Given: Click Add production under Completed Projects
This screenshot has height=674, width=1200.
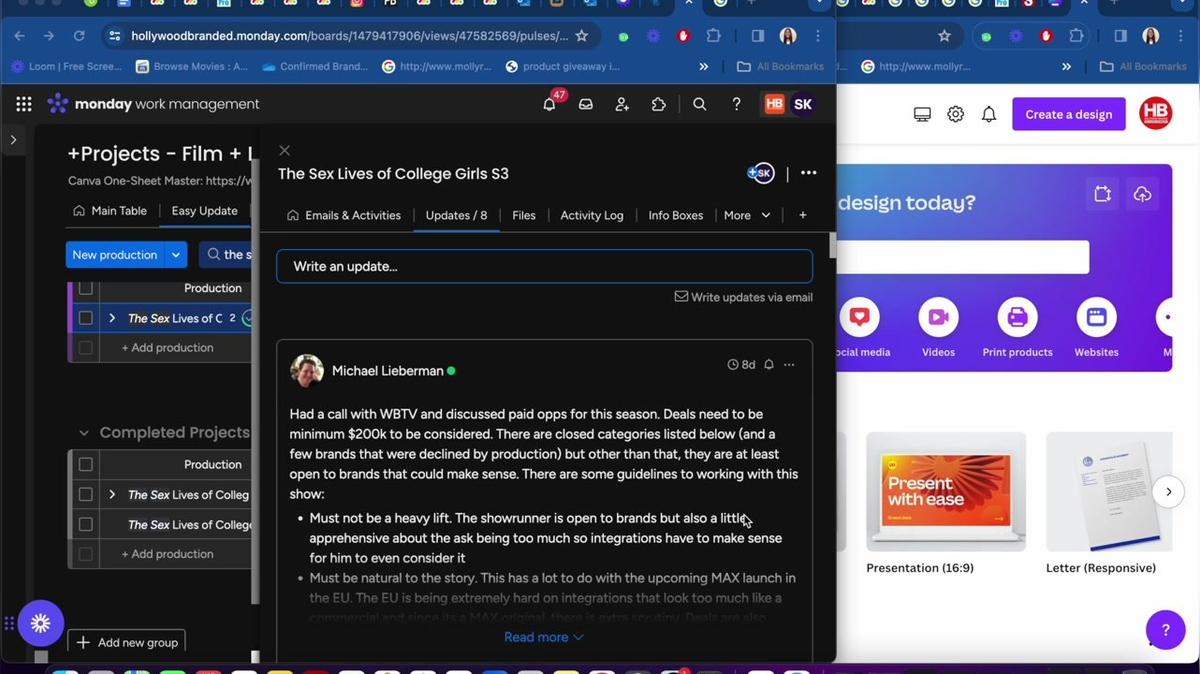Looking at the screenshot, I should pos(167,554).
